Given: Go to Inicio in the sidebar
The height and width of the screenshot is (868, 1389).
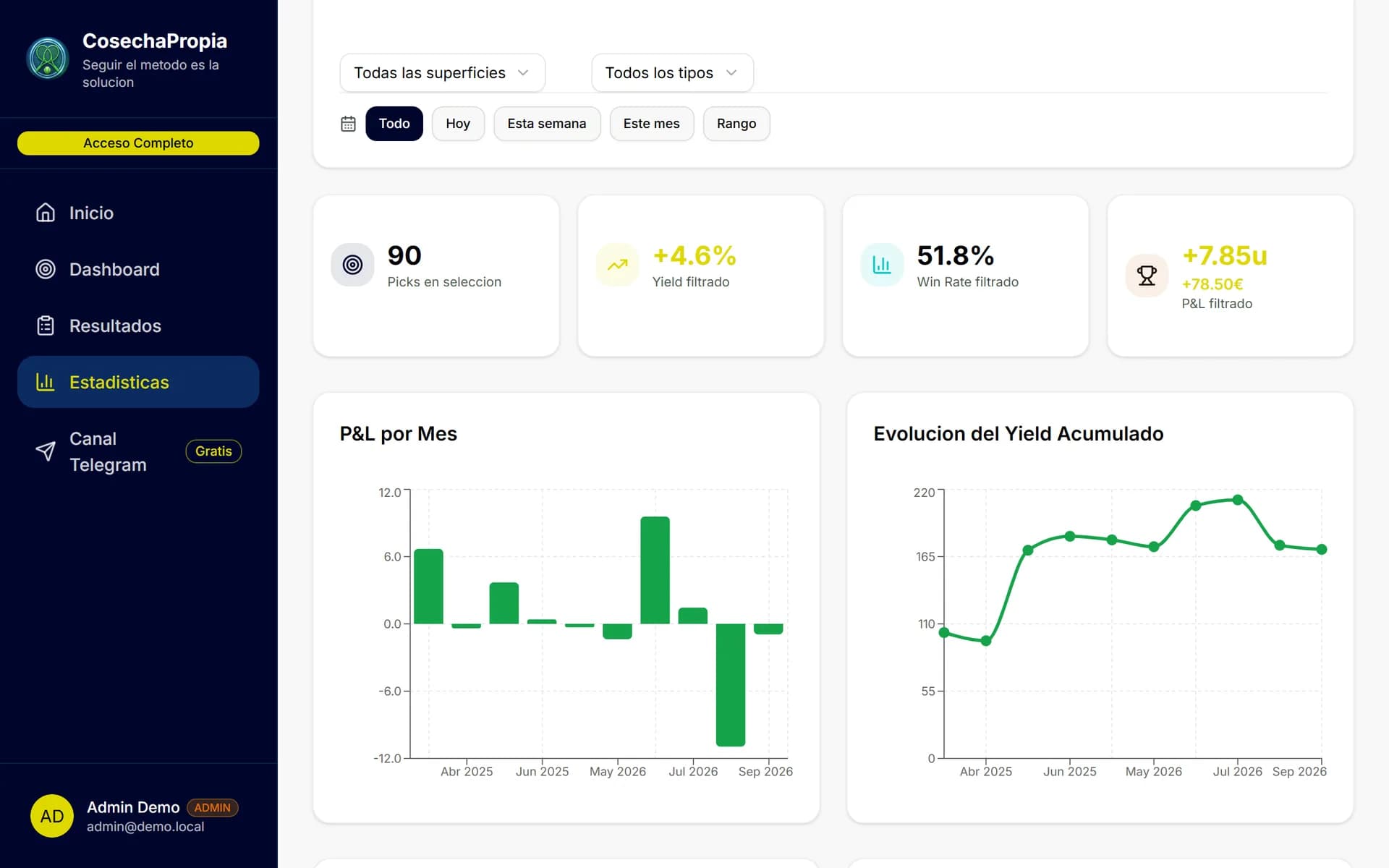Looking at the screenshot, I should [x=138, y=213].
